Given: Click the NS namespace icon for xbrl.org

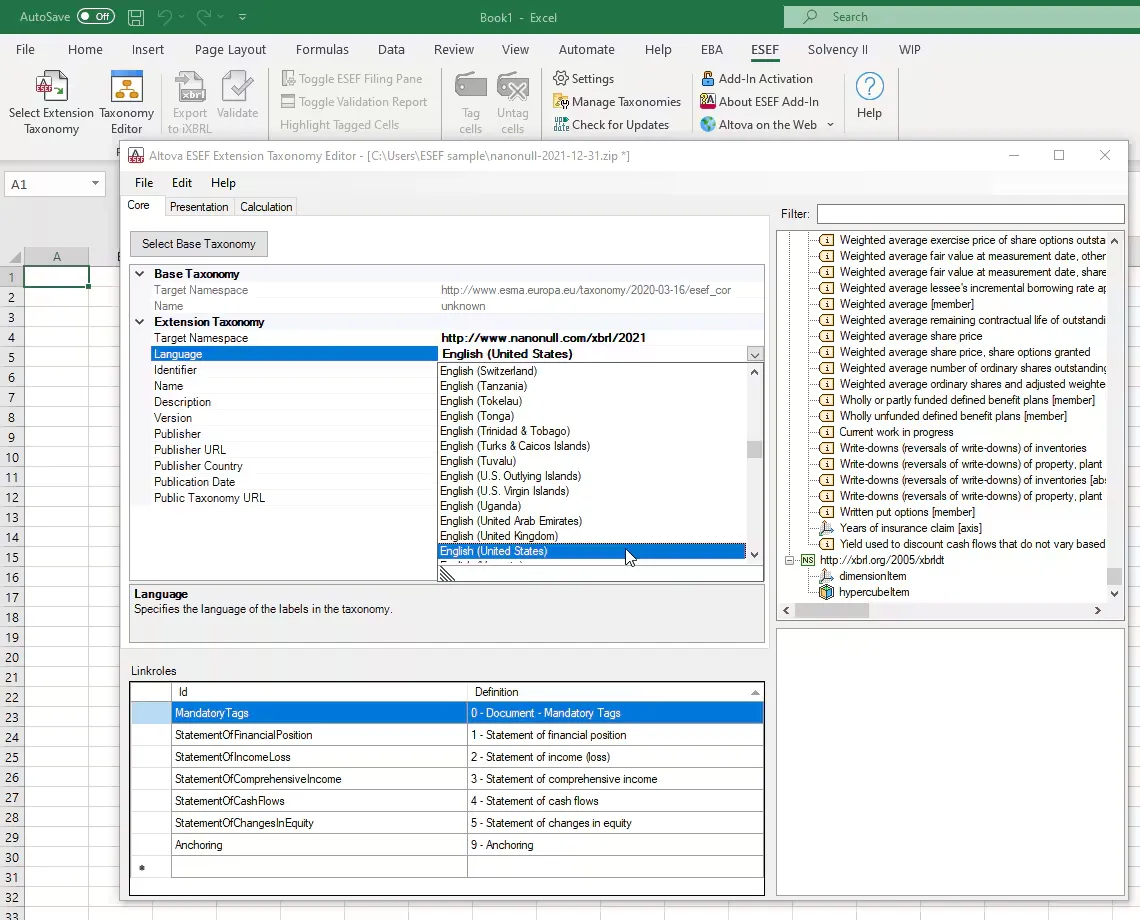Looking at the screenshot, I should click(x=808, y=560).
